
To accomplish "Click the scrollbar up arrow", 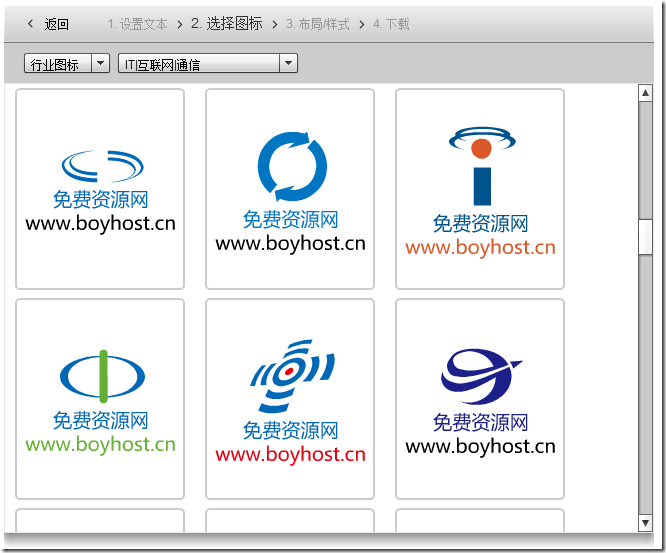I will pos(645,93).
